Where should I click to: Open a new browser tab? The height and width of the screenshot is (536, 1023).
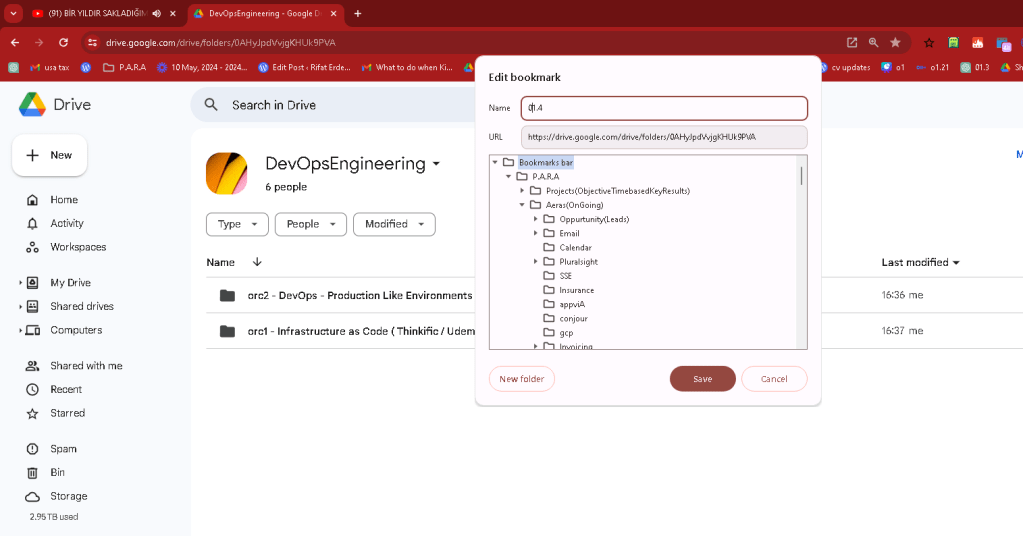pos(358,13)
